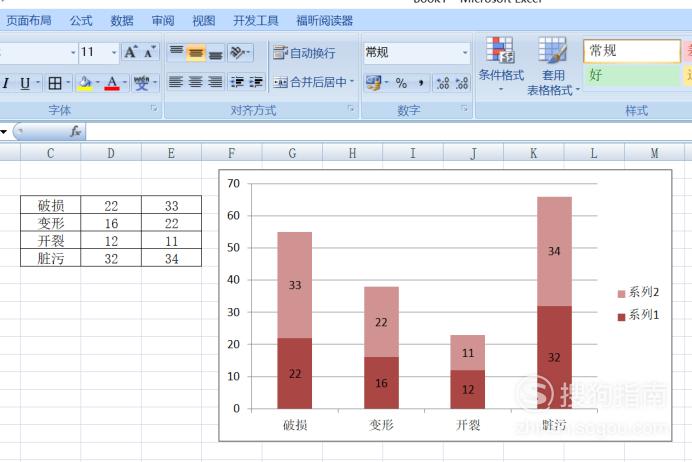Image resolution: width=692 pixels, height=462 pixels.
Task: Click into the formula bar
Action: point(388,131)
